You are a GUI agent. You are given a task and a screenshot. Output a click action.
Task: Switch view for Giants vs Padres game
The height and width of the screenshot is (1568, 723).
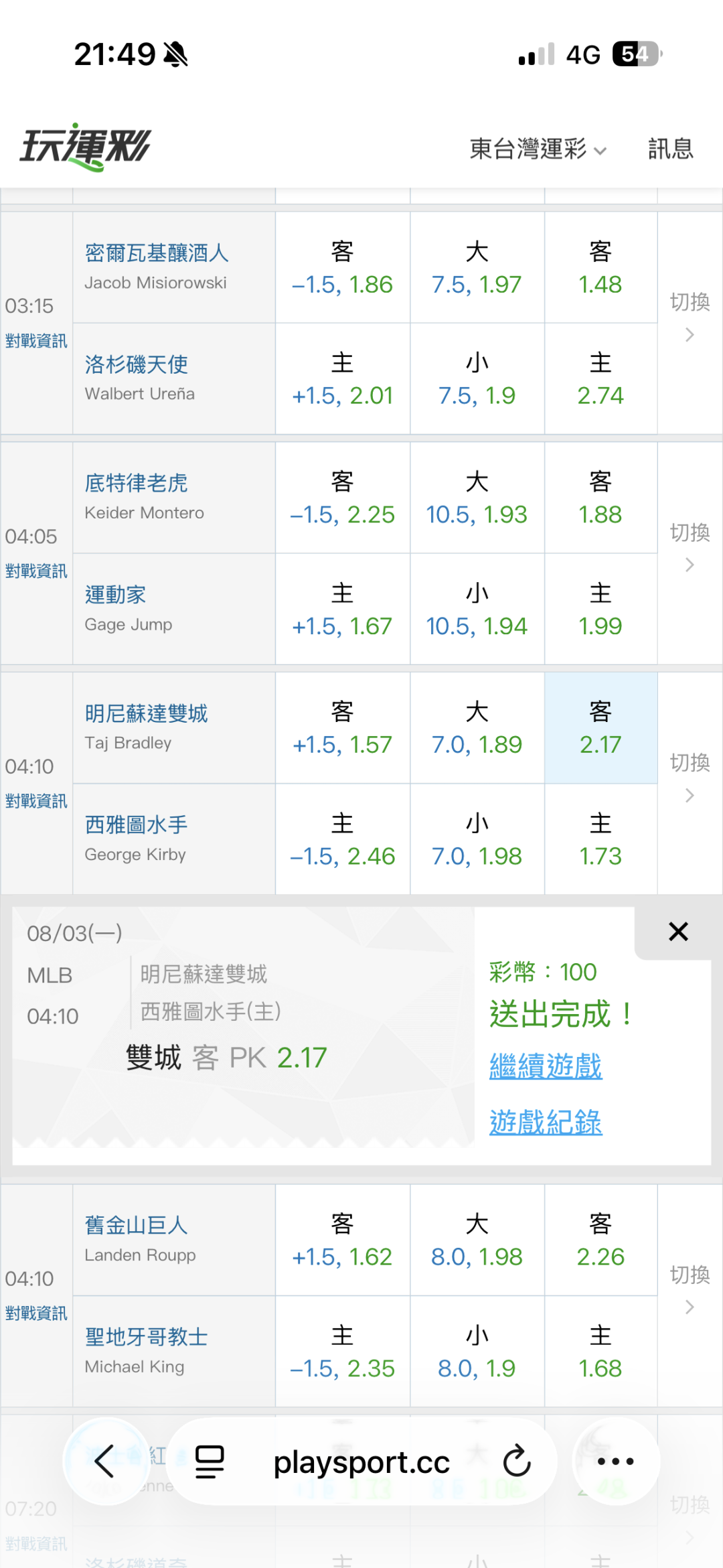pos(690,1290)
